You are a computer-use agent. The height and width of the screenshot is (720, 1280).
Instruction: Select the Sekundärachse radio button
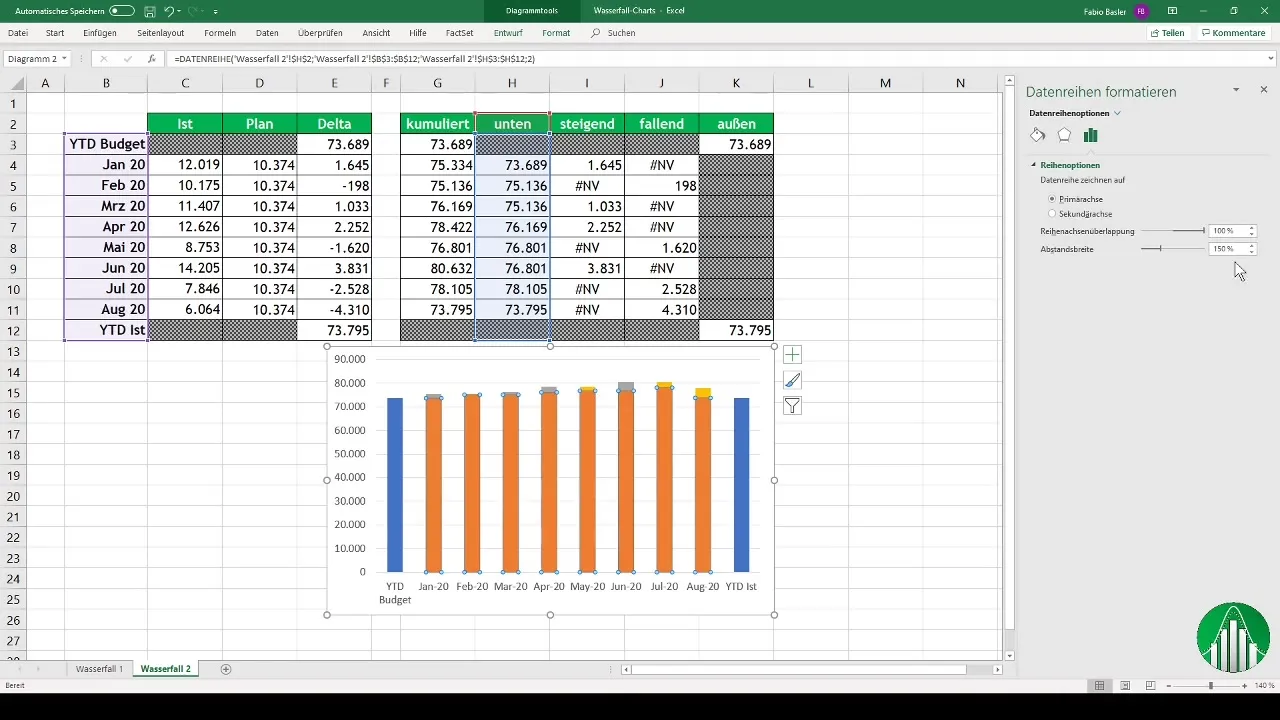(1051, 214)
